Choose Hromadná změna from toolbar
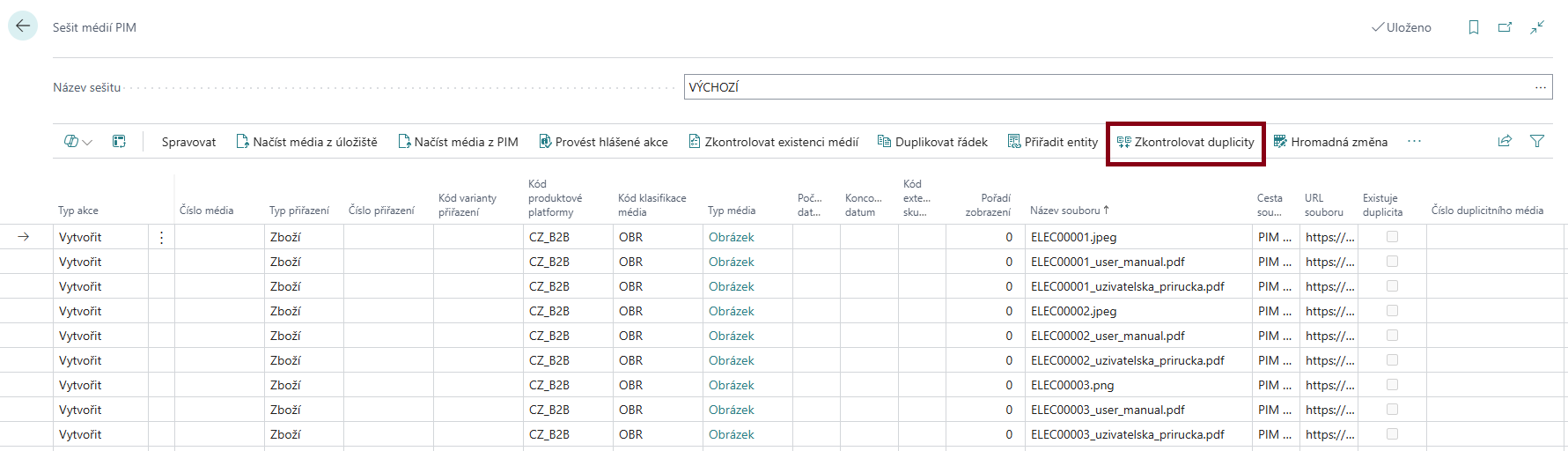1568x451 pixels. tap(1330, 142)
